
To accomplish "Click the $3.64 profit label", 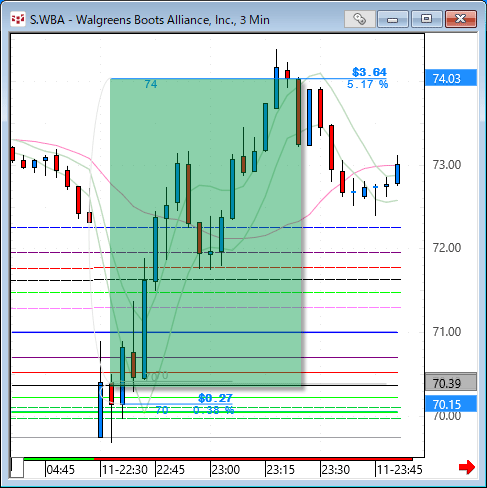I will 369,72.
